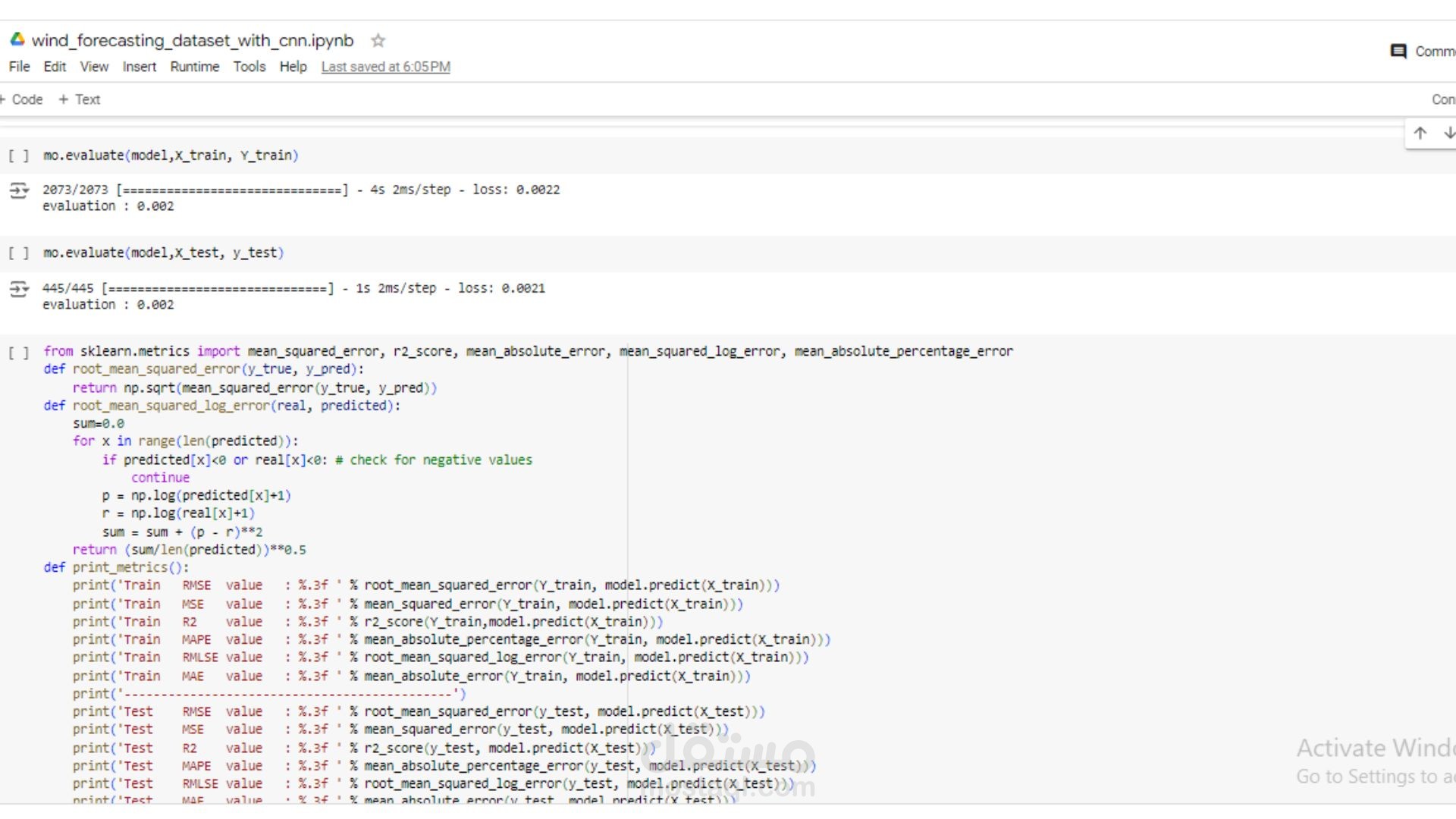The height and width of the screenshot is (819, 1456).
Task: Open the View menu
Action: point(94,67)
